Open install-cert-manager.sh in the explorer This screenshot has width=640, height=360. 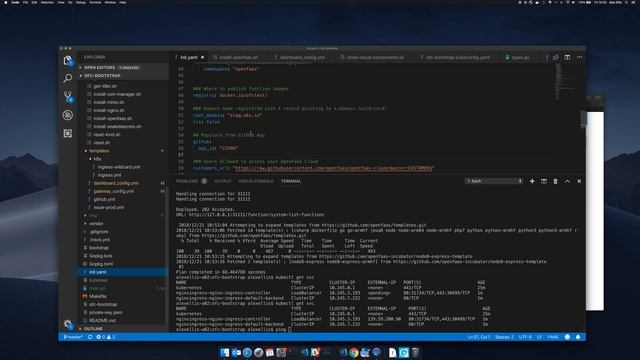[x=117, y=94]
